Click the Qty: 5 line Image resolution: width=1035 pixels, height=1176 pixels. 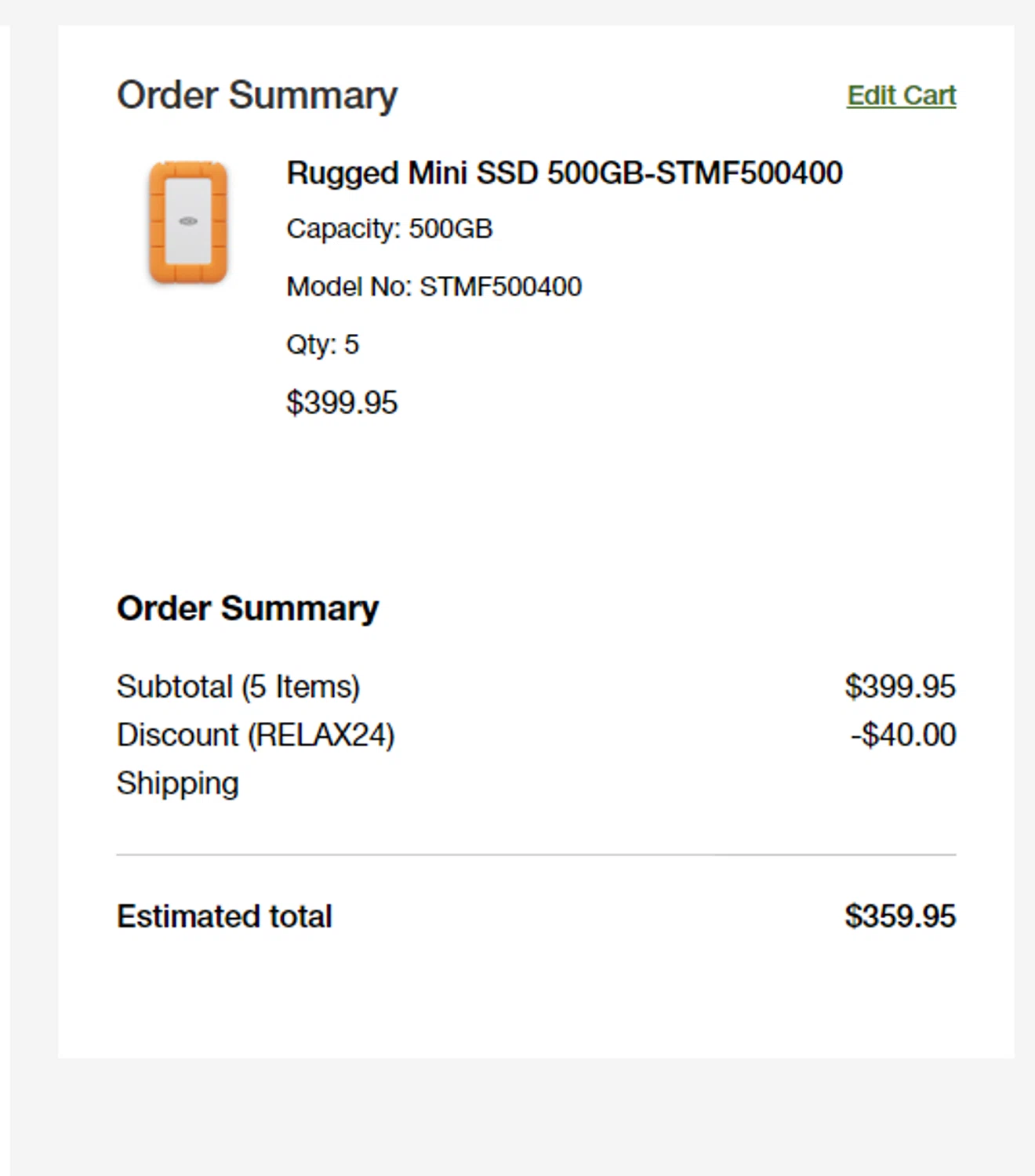click(322, 345)
